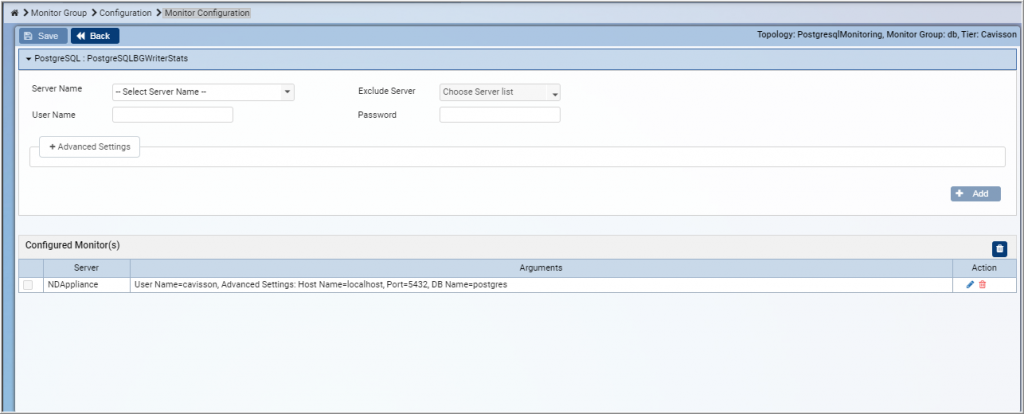
Task: Open Exclude Server list dropdown
Action: coord(500,92)
